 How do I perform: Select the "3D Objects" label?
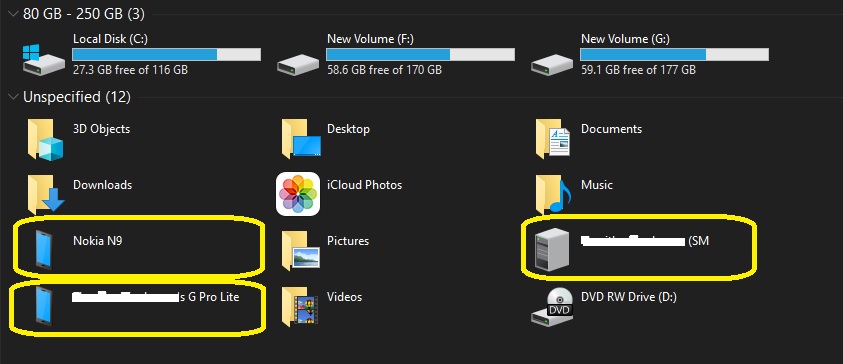click(x=102, y=129)
